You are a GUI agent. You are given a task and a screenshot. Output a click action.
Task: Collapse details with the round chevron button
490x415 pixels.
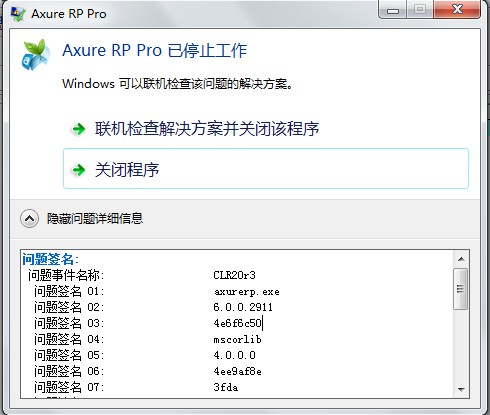click(x=29, y=219)
